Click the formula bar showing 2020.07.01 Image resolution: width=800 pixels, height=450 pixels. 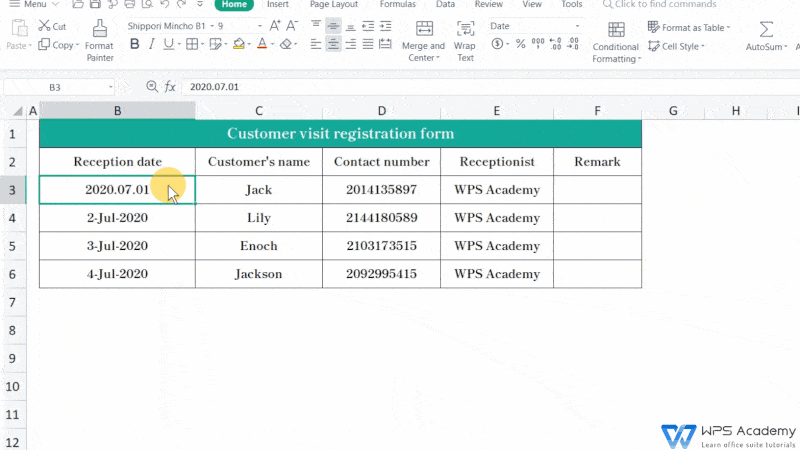pyautogui.click(x=490, y=87)
